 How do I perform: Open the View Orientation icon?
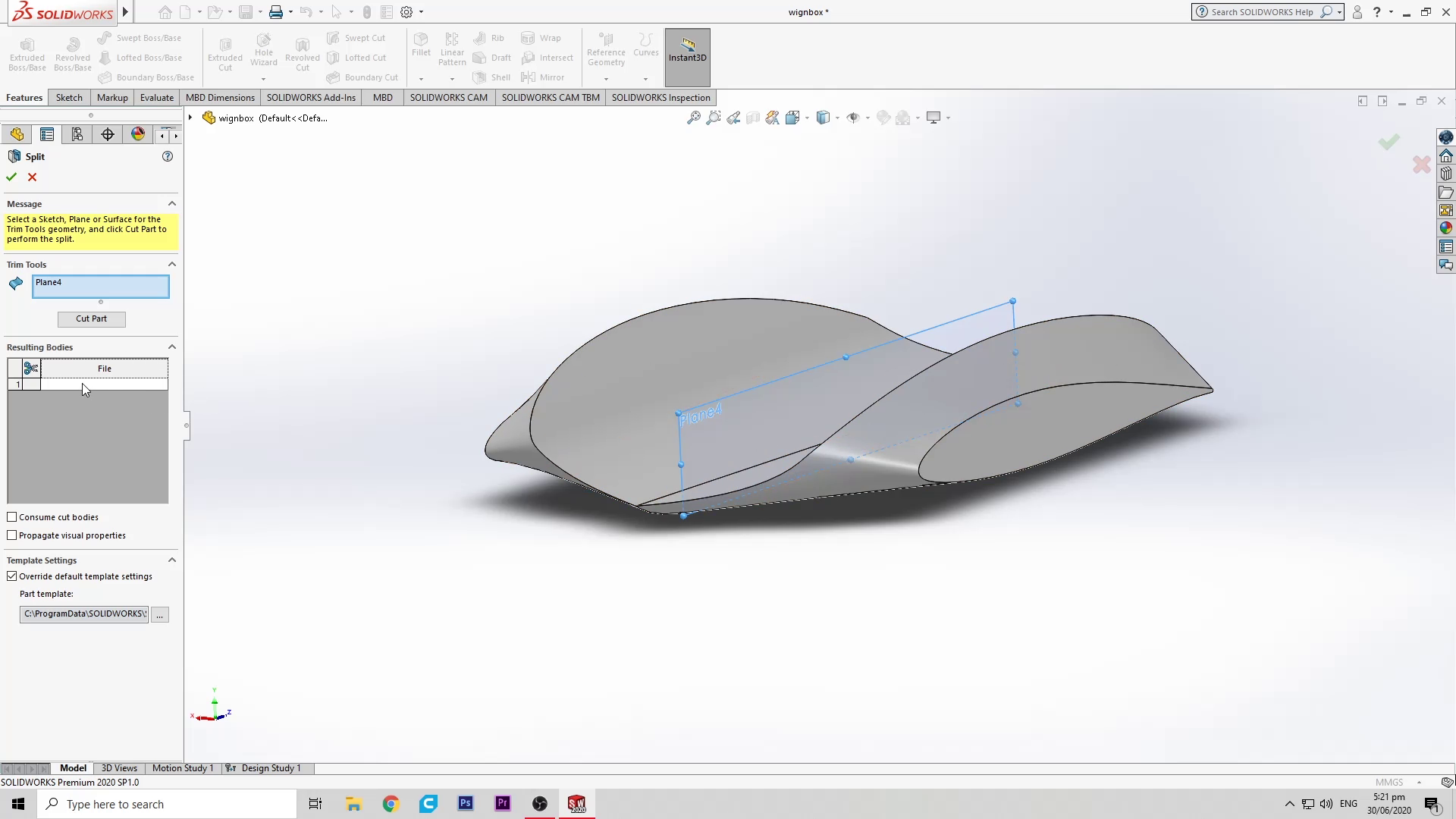pos(792,118)
